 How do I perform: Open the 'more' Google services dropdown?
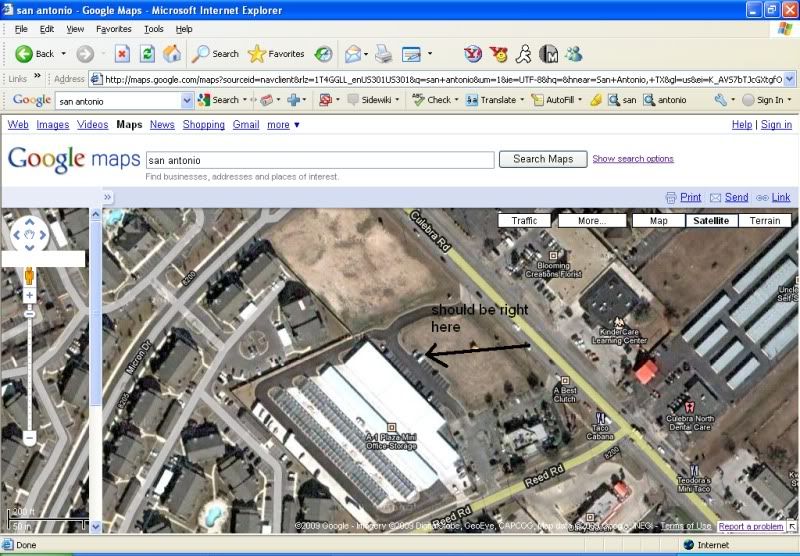point(282,125)
